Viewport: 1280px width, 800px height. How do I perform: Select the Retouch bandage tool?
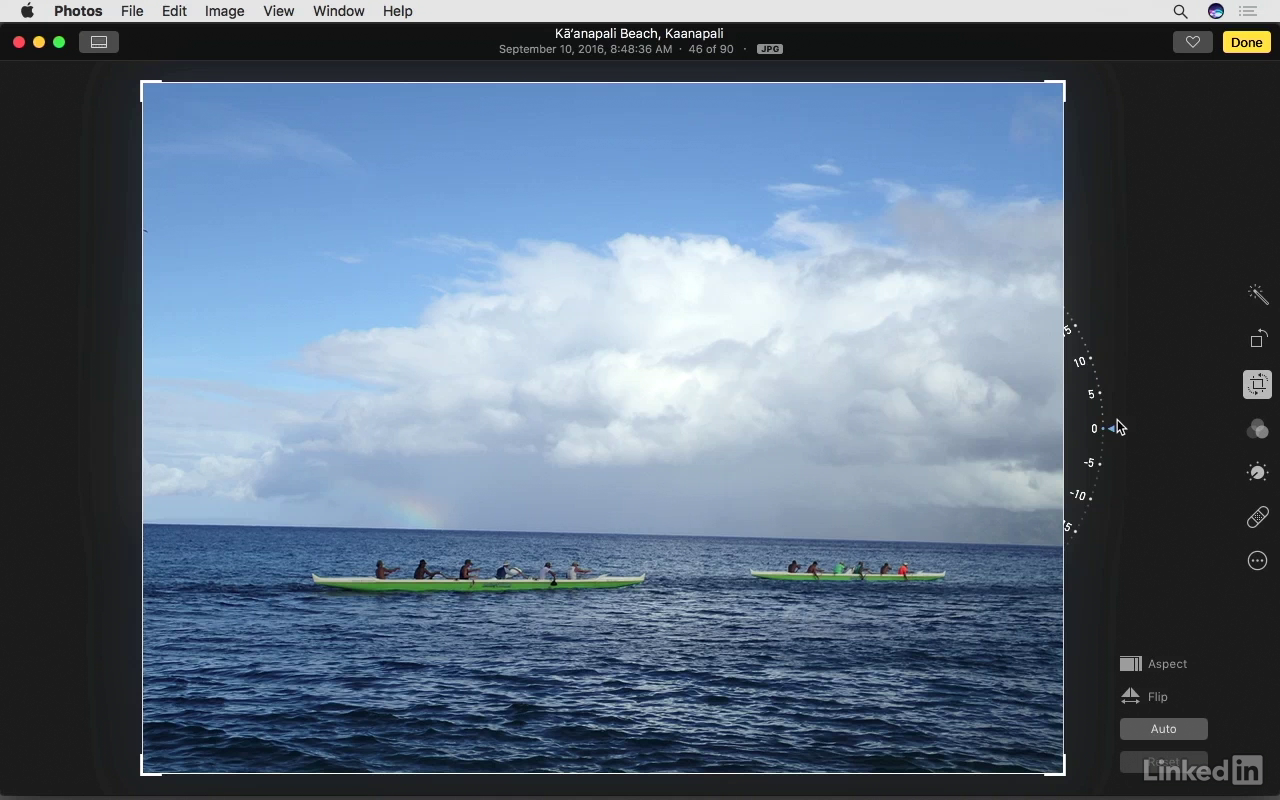coord(1258,517)
